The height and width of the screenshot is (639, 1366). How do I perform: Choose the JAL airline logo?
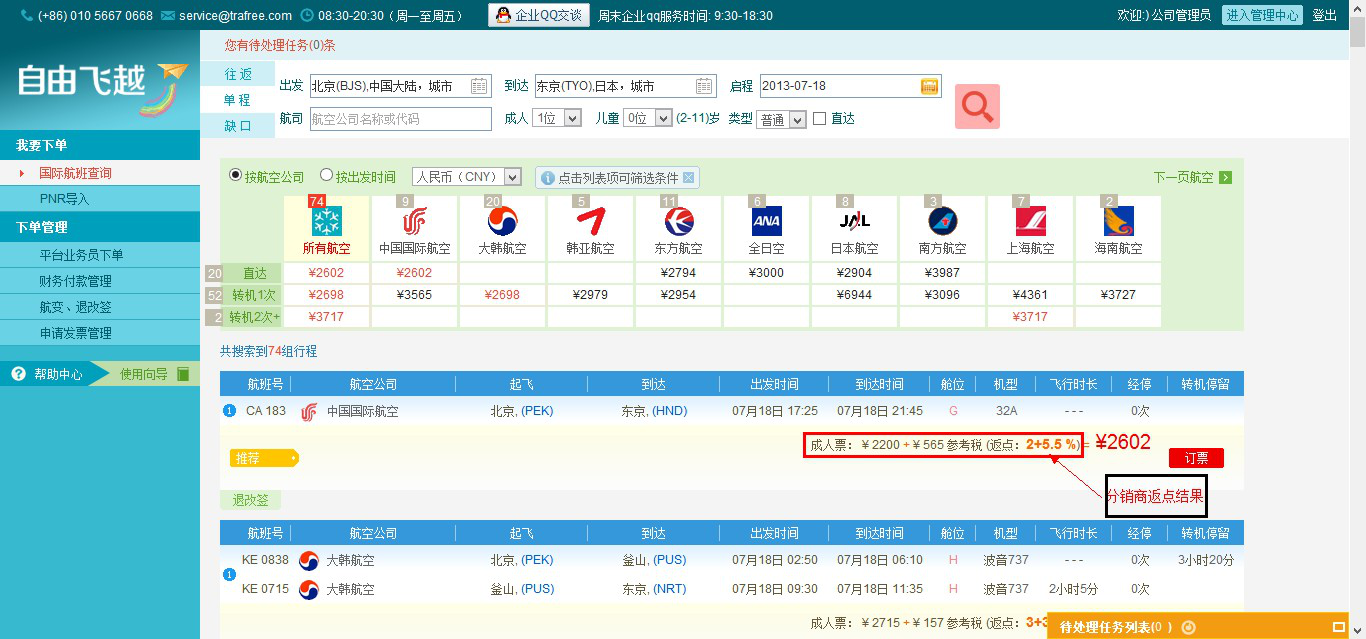[854, 221]
